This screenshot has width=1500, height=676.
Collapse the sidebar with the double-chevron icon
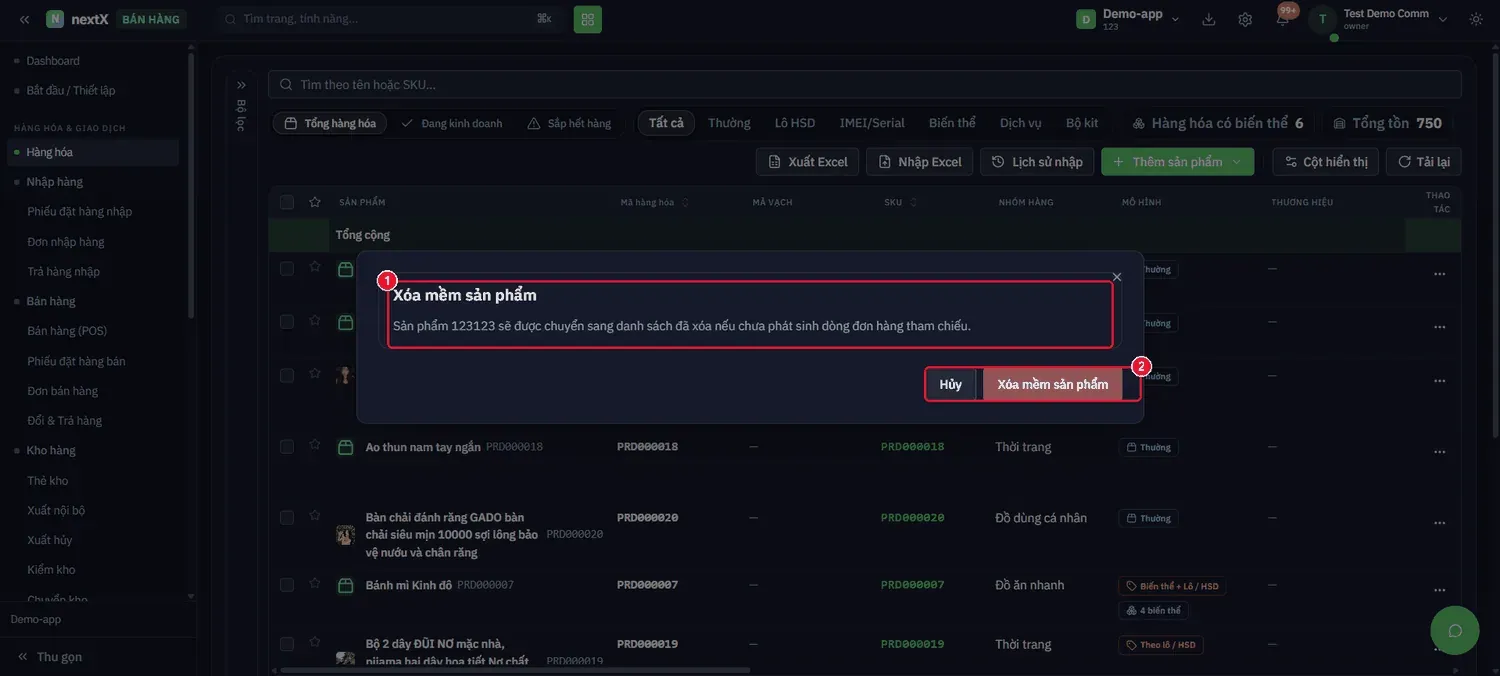[x=24, y=19]
